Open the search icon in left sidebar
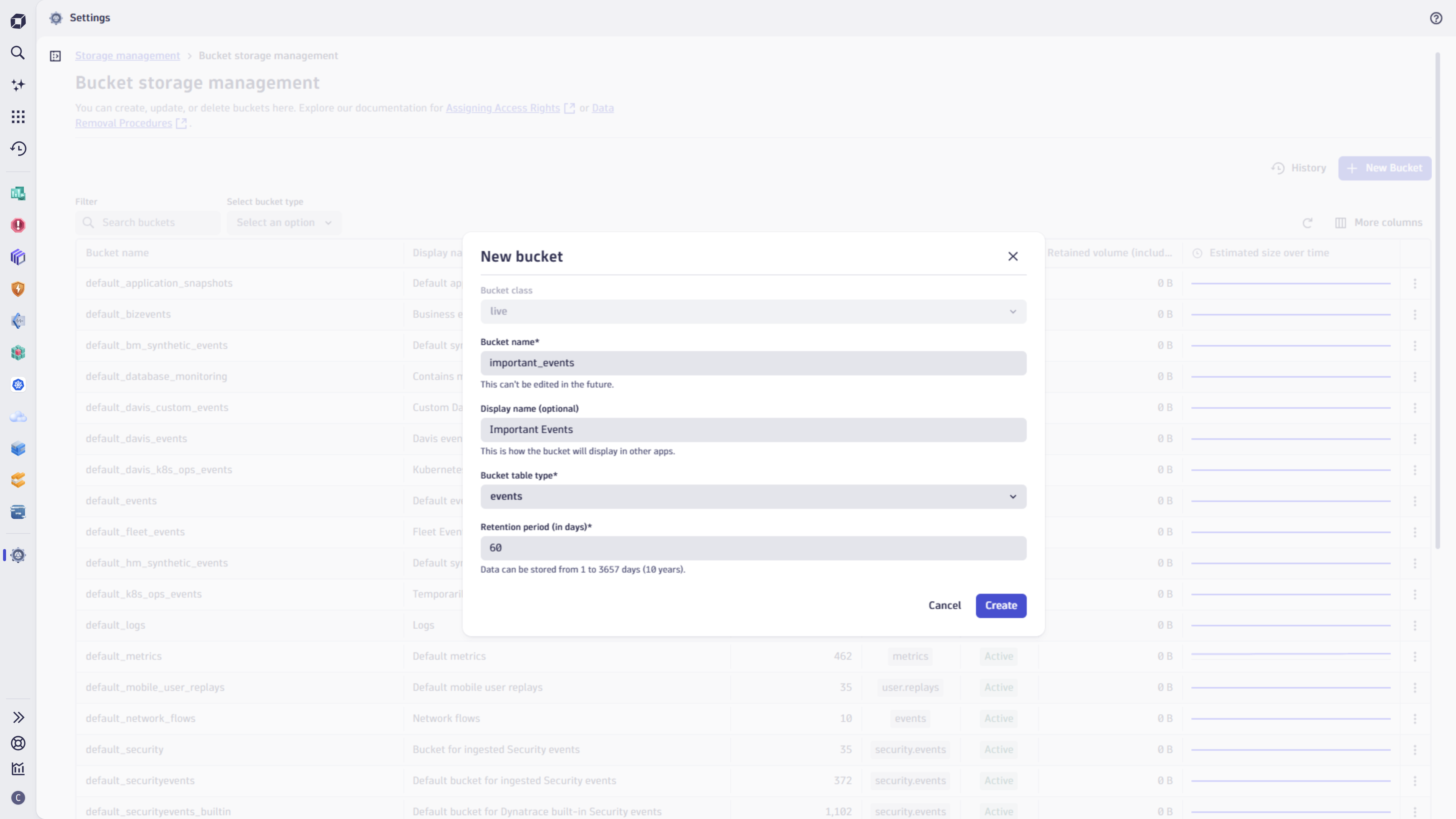Image resolution: width=1456 pixels, height=819 pixels. coord(18,53)
